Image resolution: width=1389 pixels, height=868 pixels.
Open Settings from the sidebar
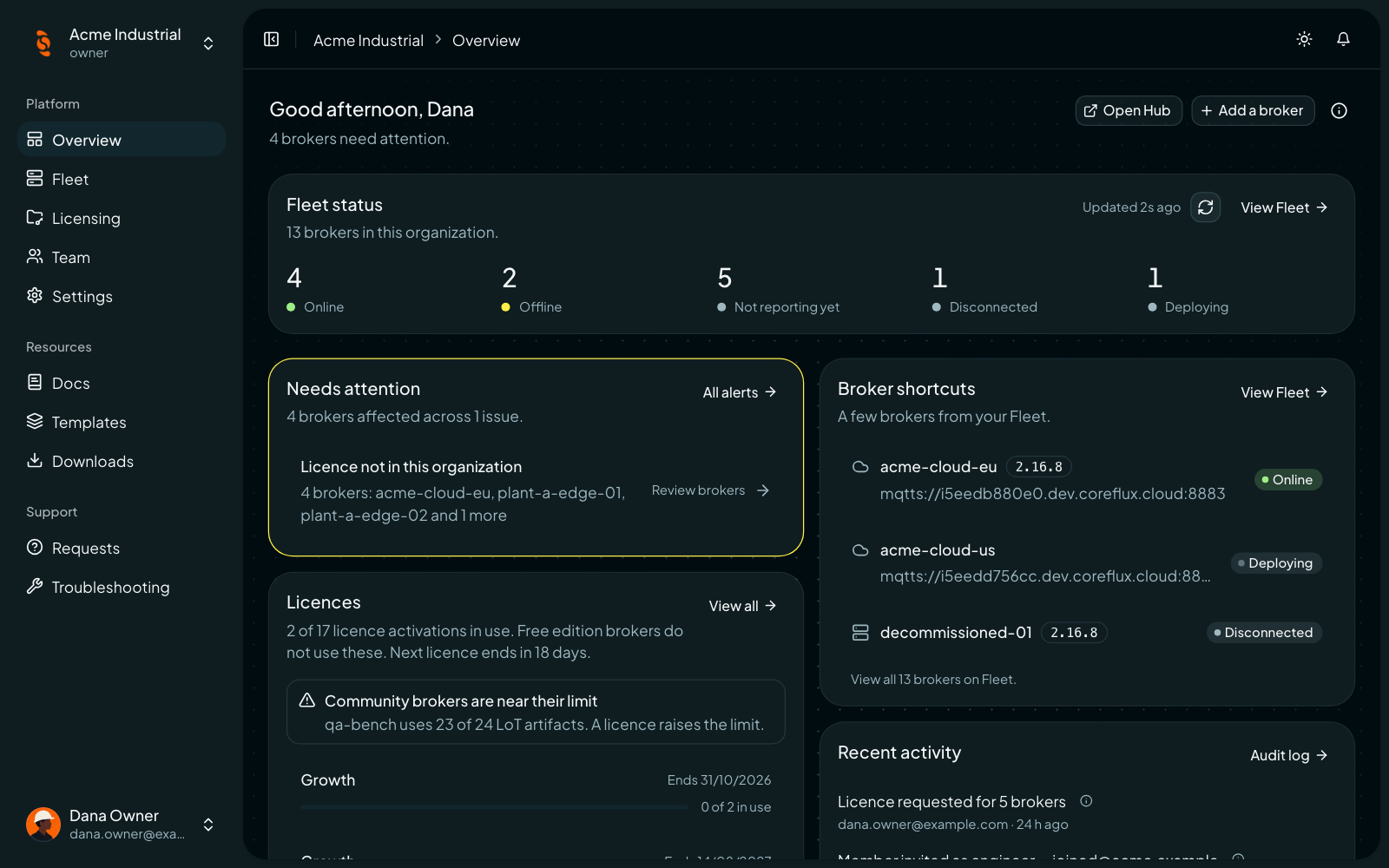(122, 296)
